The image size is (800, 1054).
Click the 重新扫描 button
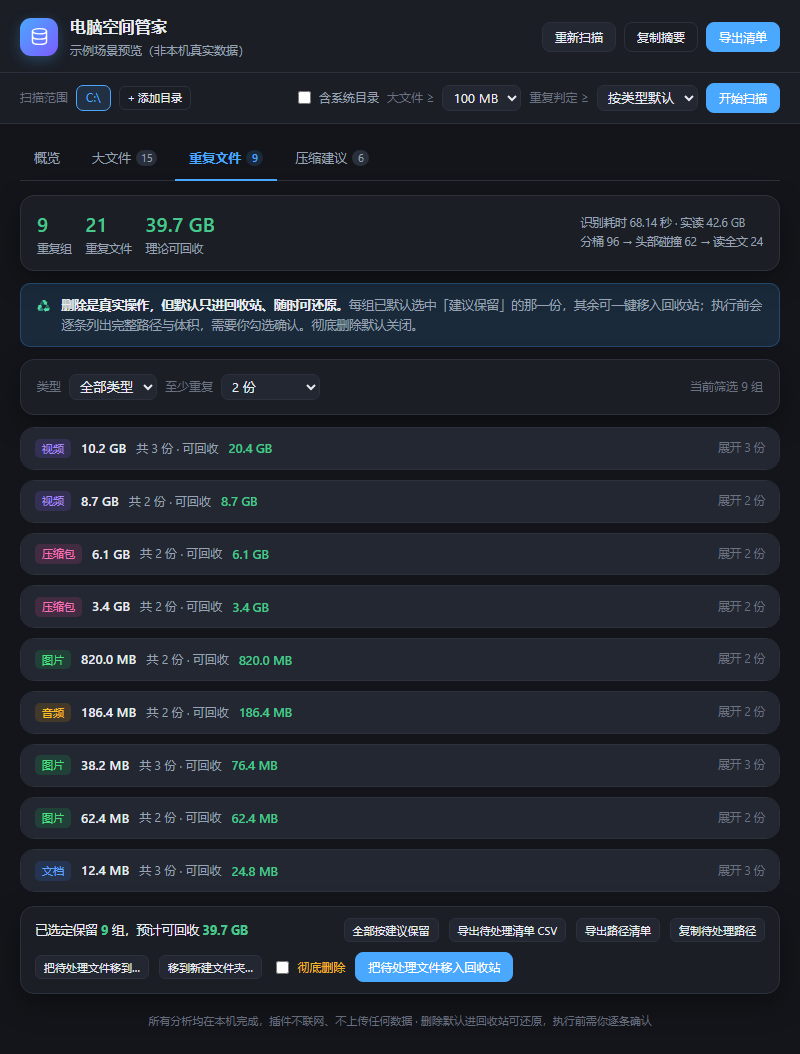pos(579,37)
